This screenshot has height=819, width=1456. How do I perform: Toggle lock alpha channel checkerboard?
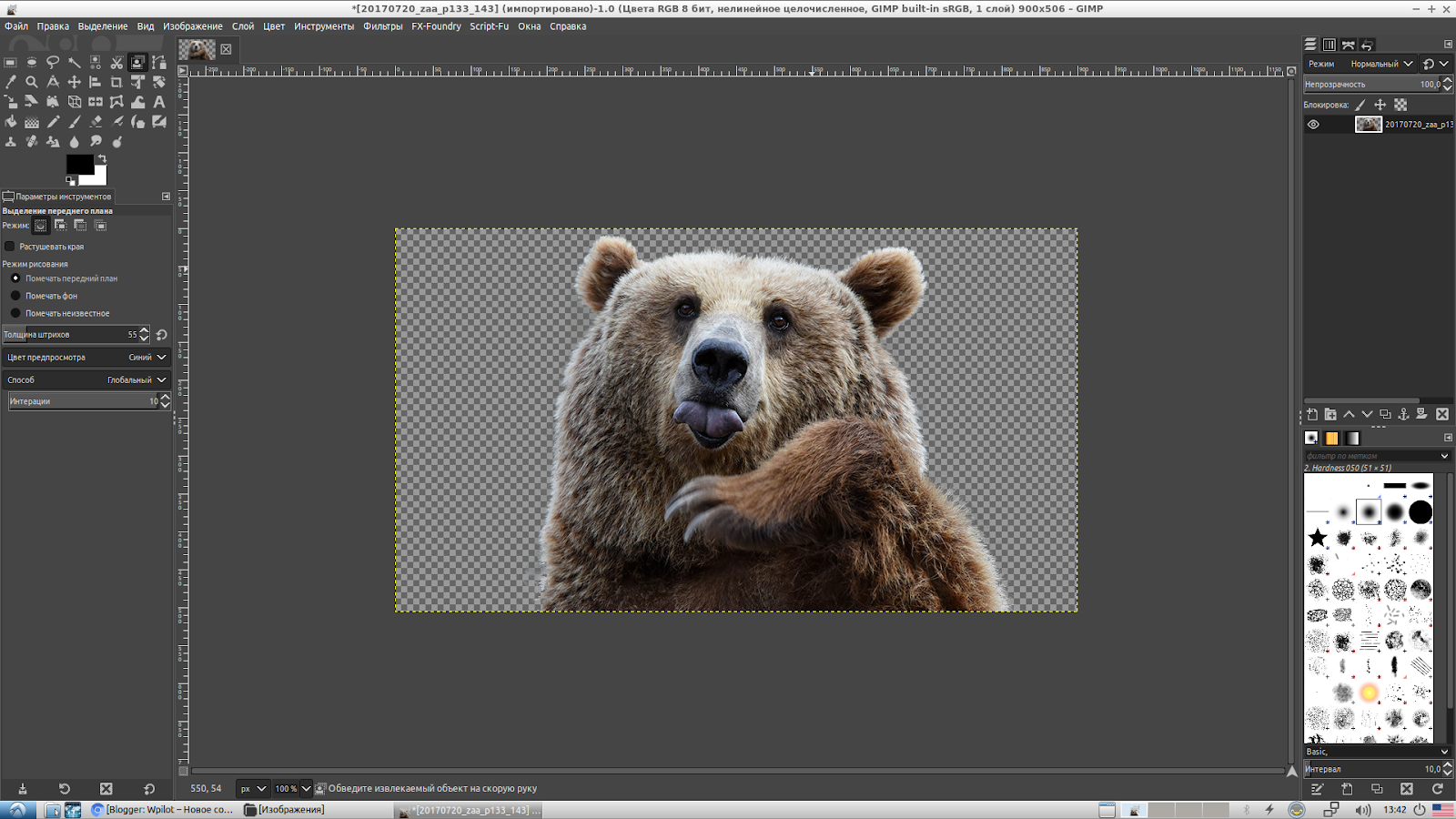point(1400,105)
